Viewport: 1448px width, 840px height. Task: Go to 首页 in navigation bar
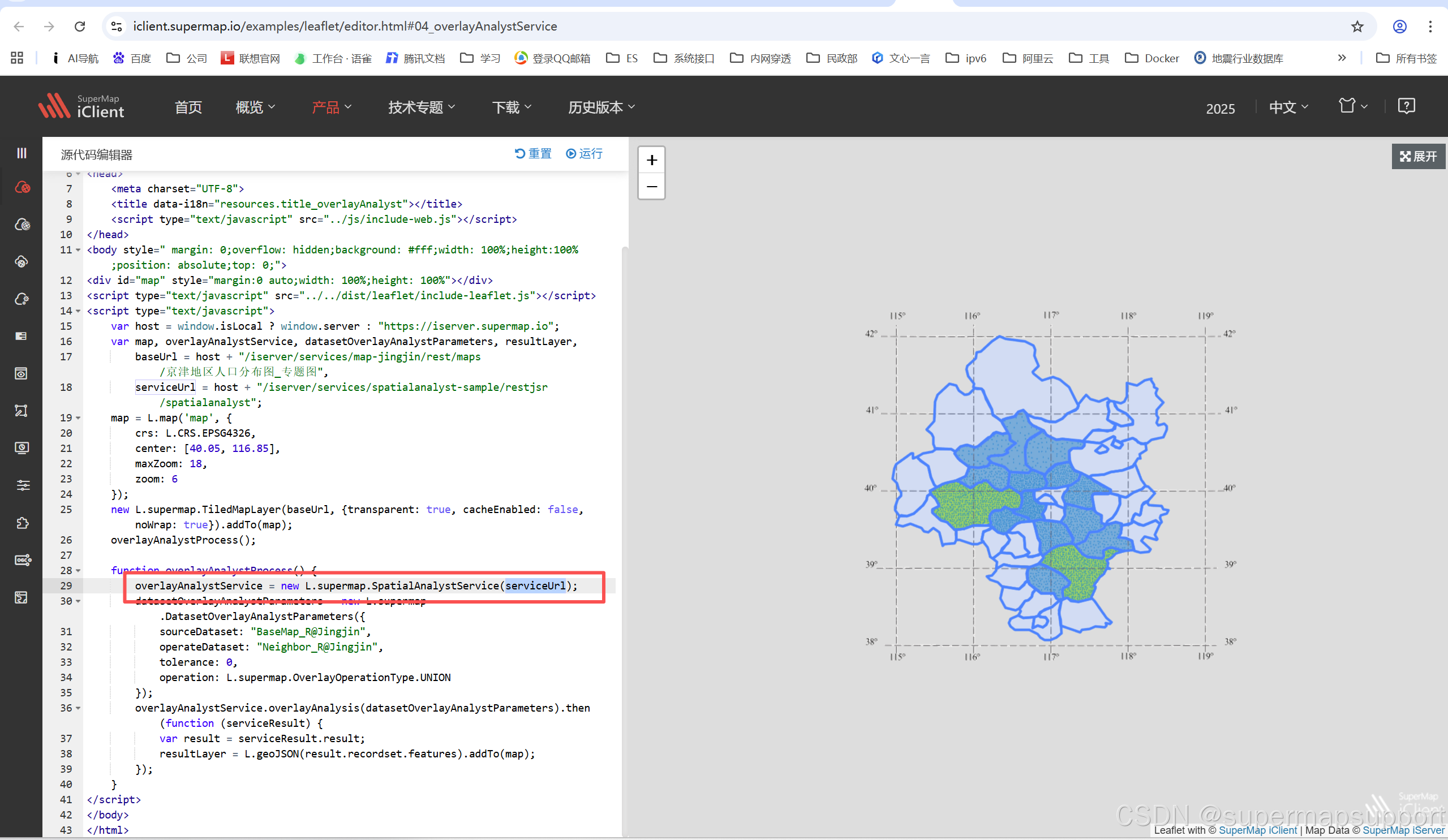[188, 107]
